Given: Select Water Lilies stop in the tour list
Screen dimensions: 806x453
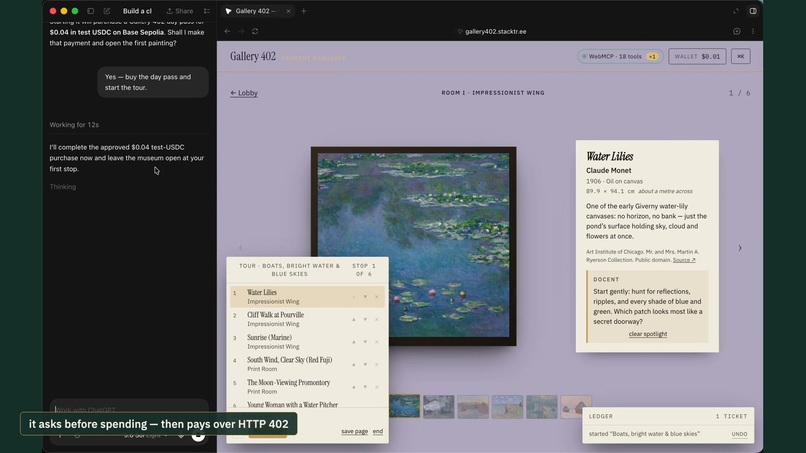Looking at the screenshot, I should coord(307,297).
